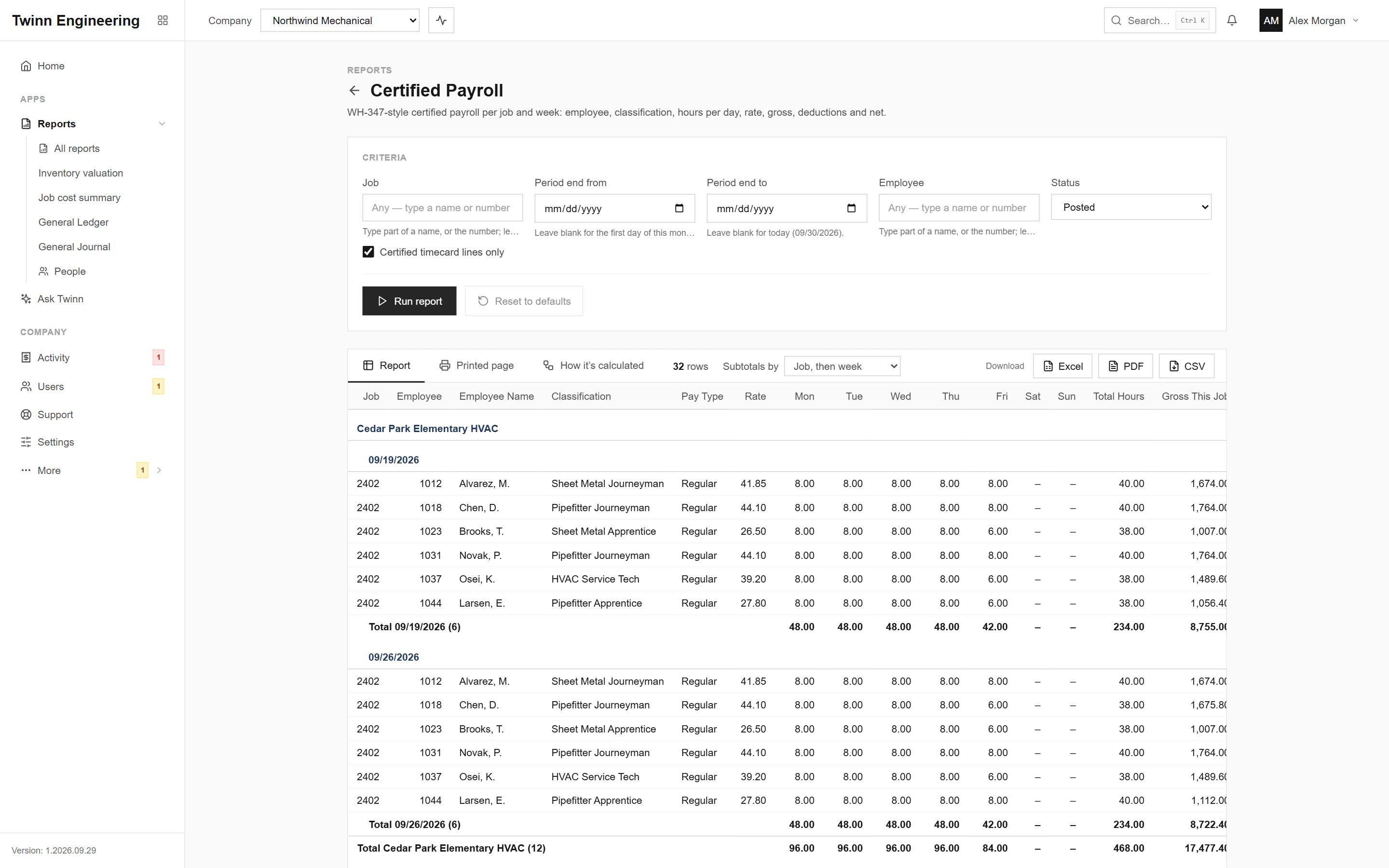Download report as Excel
1389x868 pixels.
[x=1062, y=366]
